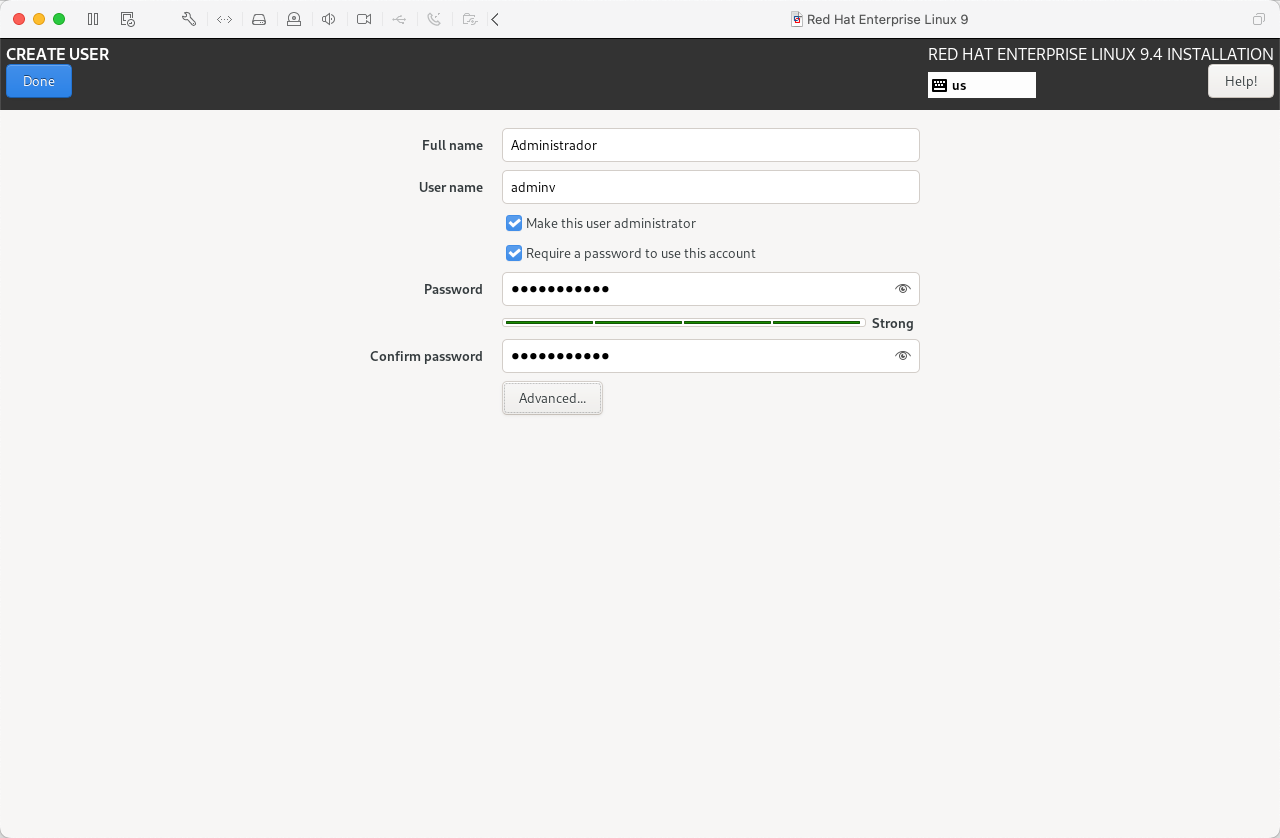Screen dimensions: 1280x838
Task: Click the password strength bar
Action: 683,323
